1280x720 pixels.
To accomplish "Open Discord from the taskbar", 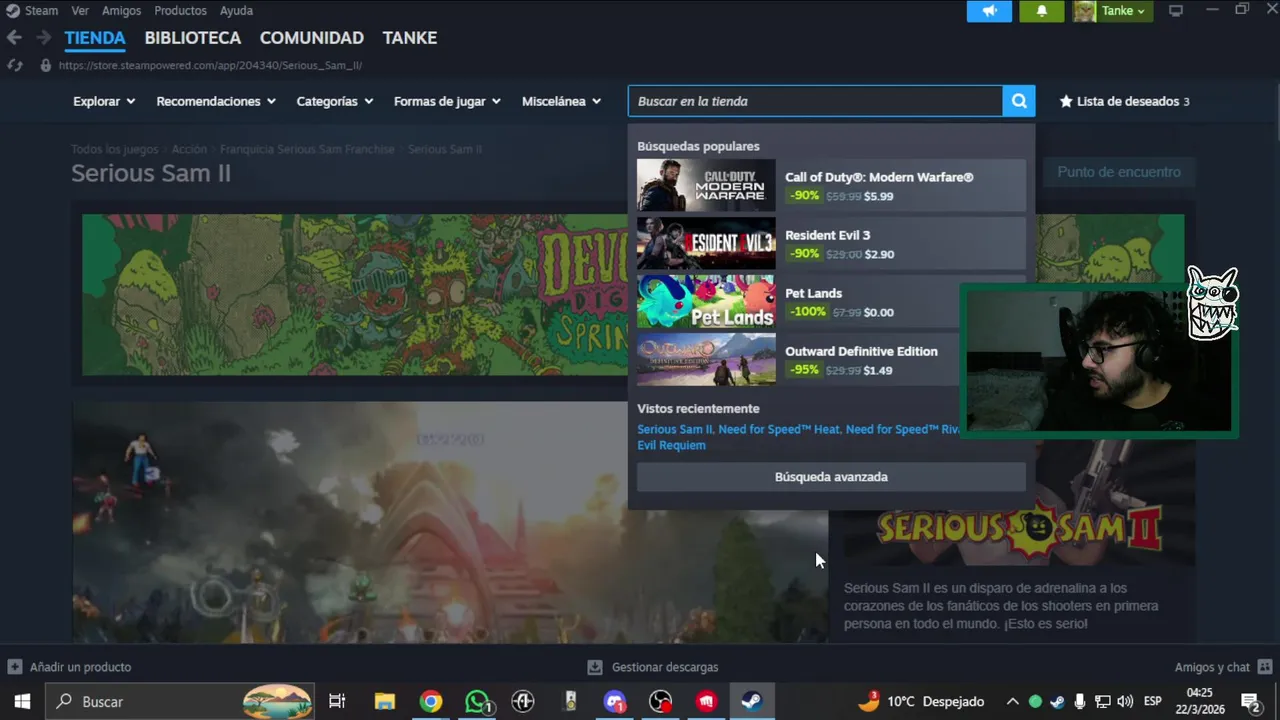I will pos(614,701).
